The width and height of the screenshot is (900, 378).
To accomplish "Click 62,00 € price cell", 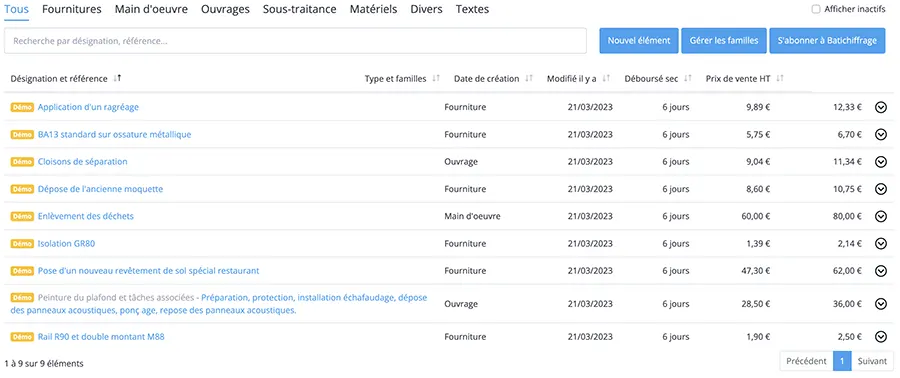I will coord(847,271).
